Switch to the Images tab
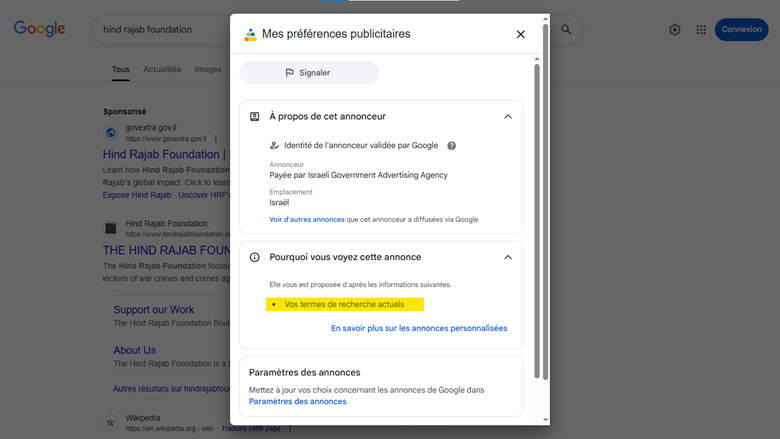This screenshot has height=439, width=780. point(208,70)
